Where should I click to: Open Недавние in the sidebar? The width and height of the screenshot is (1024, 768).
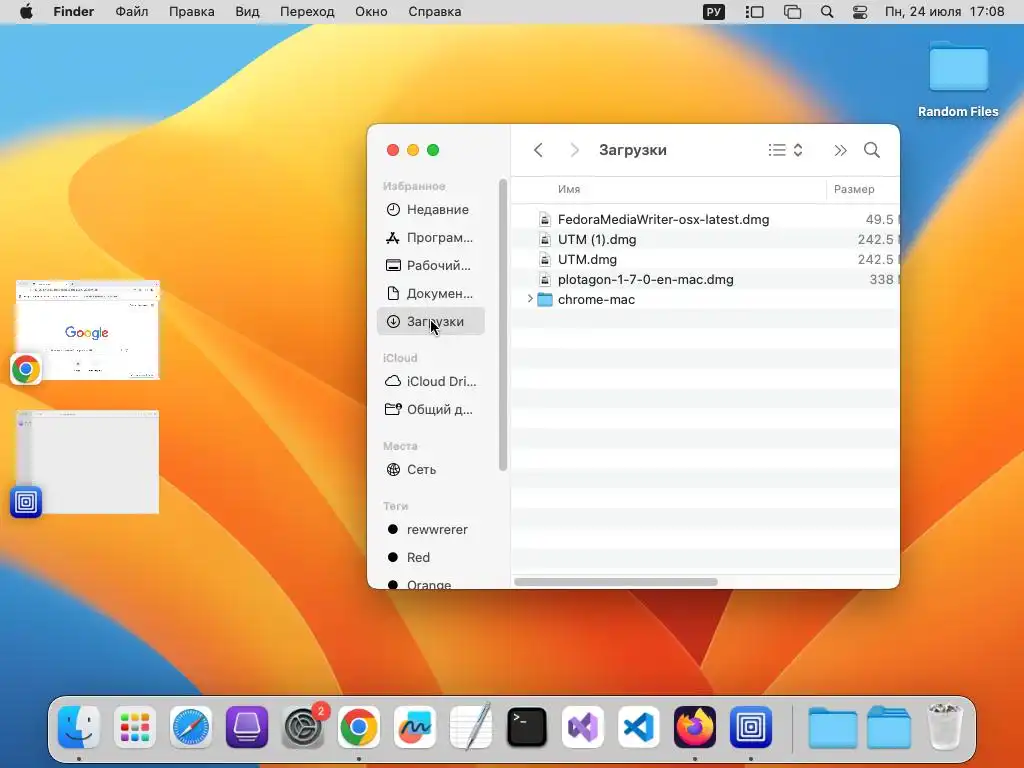[x=430, y=210]
